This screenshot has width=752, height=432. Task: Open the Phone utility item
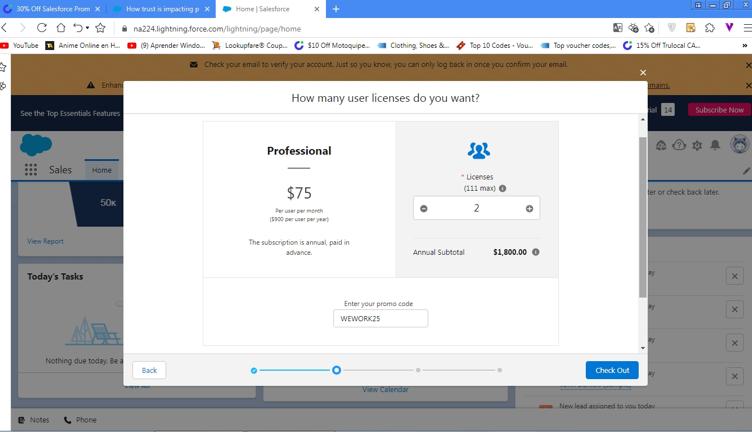80,420
